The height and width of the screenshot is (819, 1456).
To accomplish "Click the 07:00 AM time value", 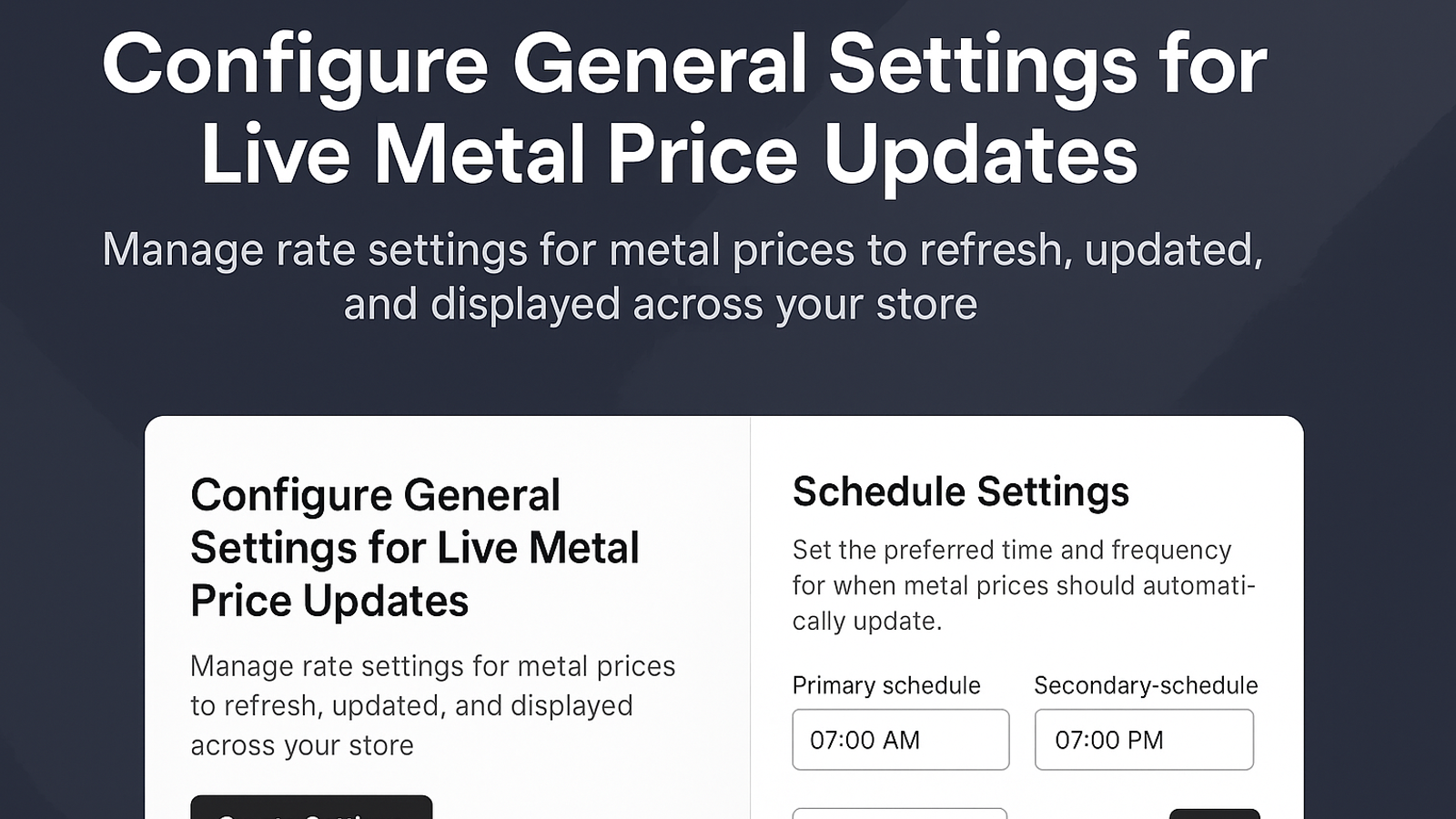I will (x=864, y=740).
